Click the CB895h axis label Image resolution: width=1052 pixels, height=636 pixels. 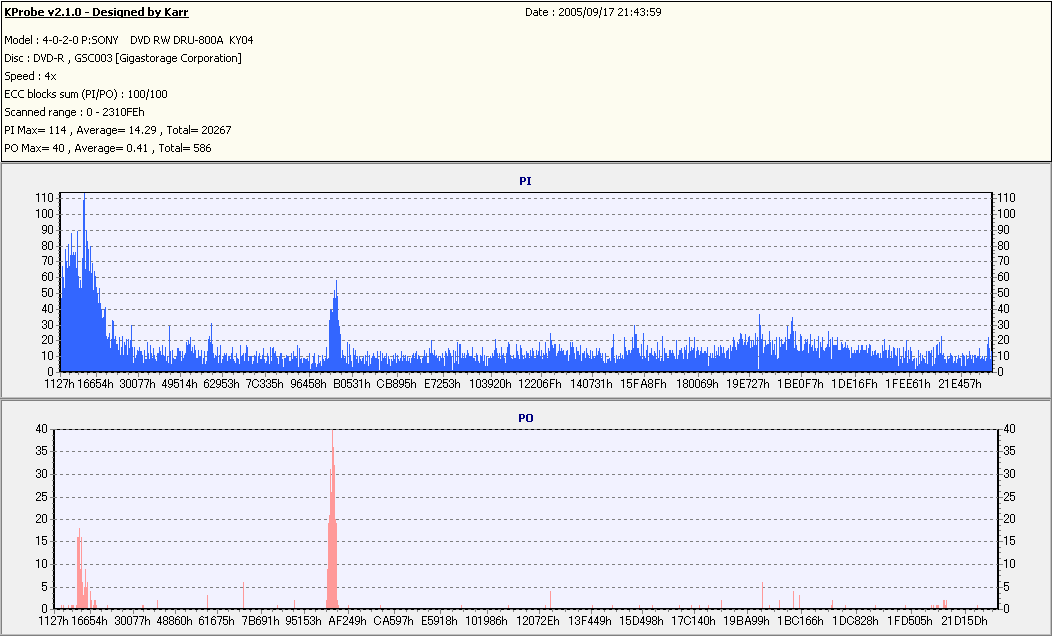pos(396,384)
